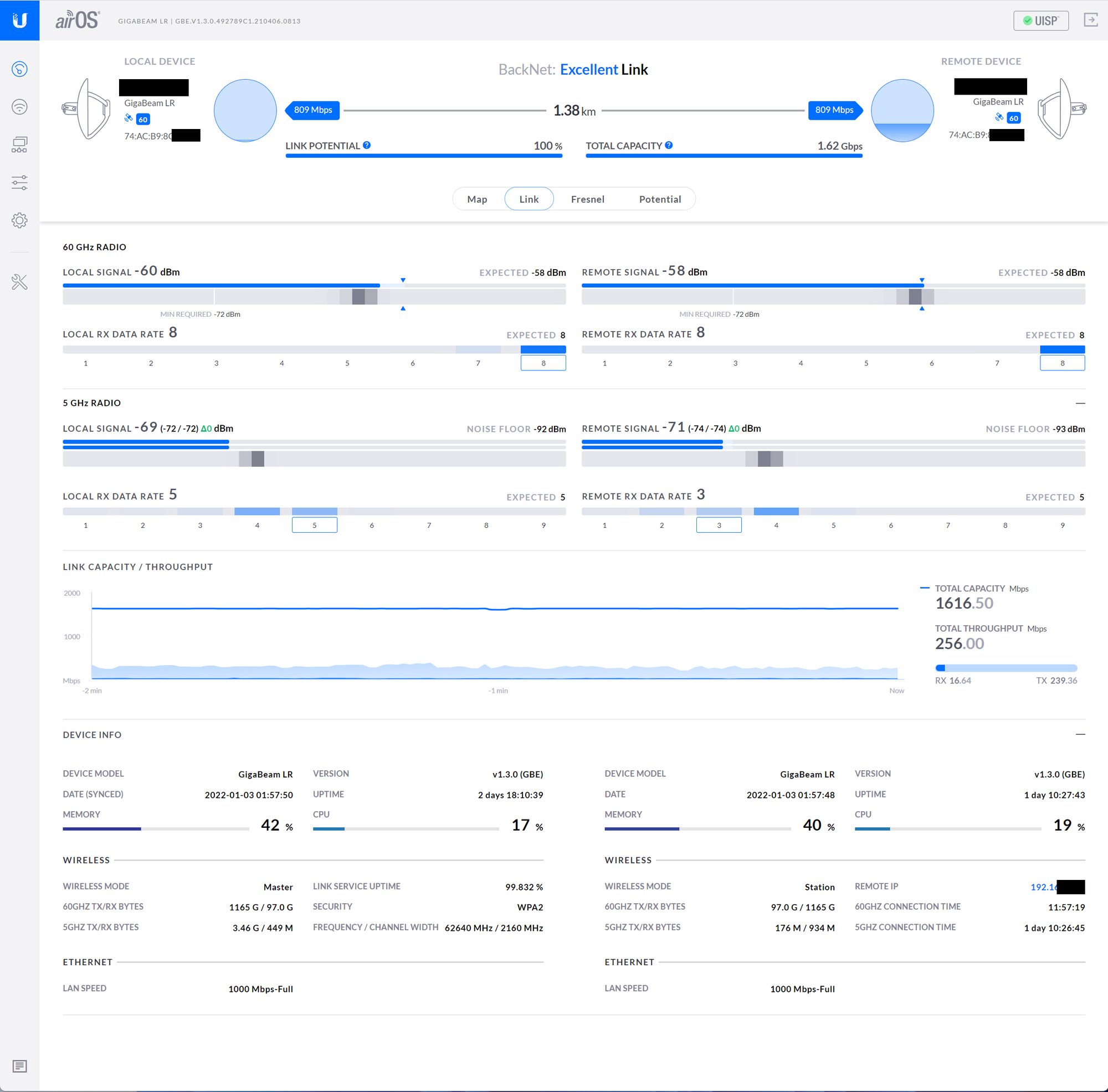Image resolution: width=1108 pixels, height=1092 pixels.
Task: Switch to the Map tab
Action: [x=478, y=198]
